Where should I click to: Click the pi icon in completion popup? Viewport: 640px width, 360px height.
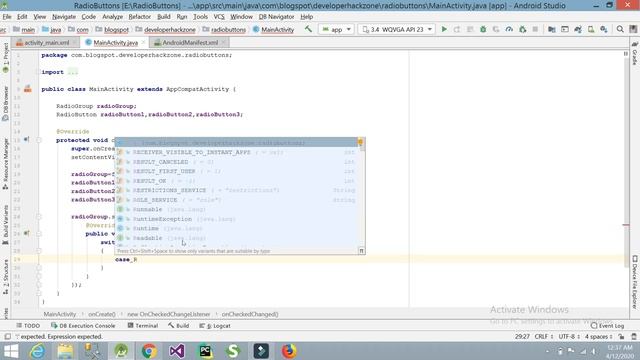361,251
